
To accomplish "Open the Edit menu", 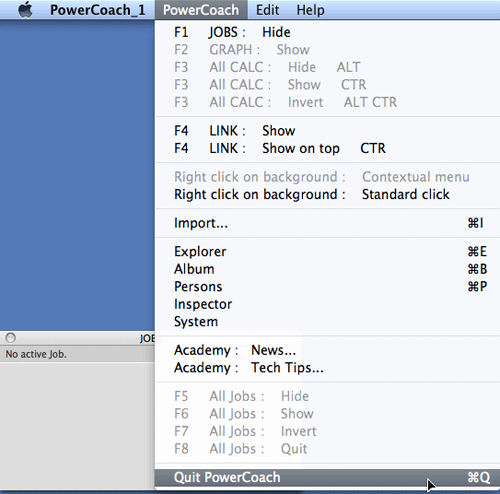I will (x=267, y=10).
